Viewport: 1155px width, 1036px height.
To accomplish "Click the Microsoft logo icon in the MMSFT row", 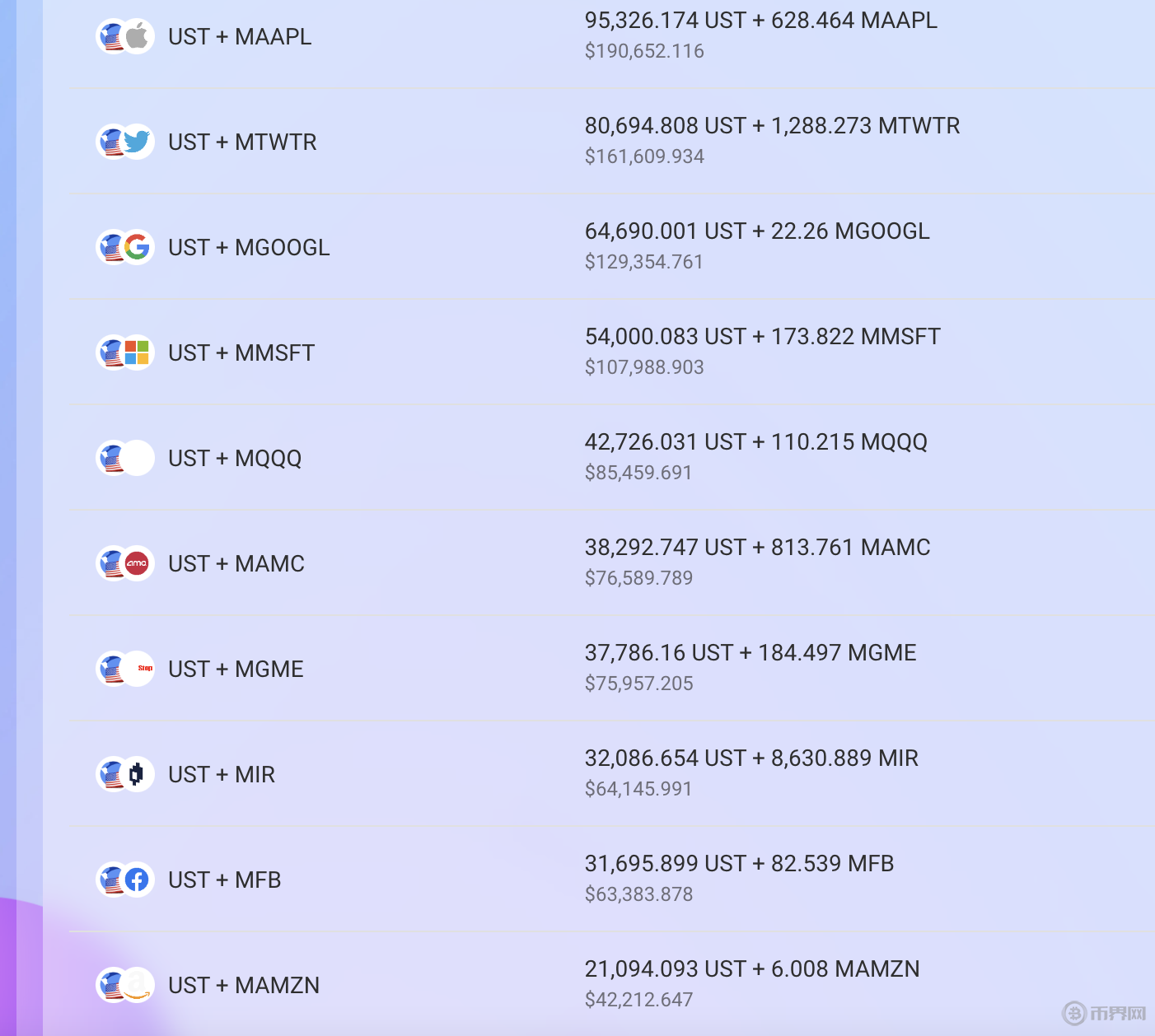I will pos(138,352).
